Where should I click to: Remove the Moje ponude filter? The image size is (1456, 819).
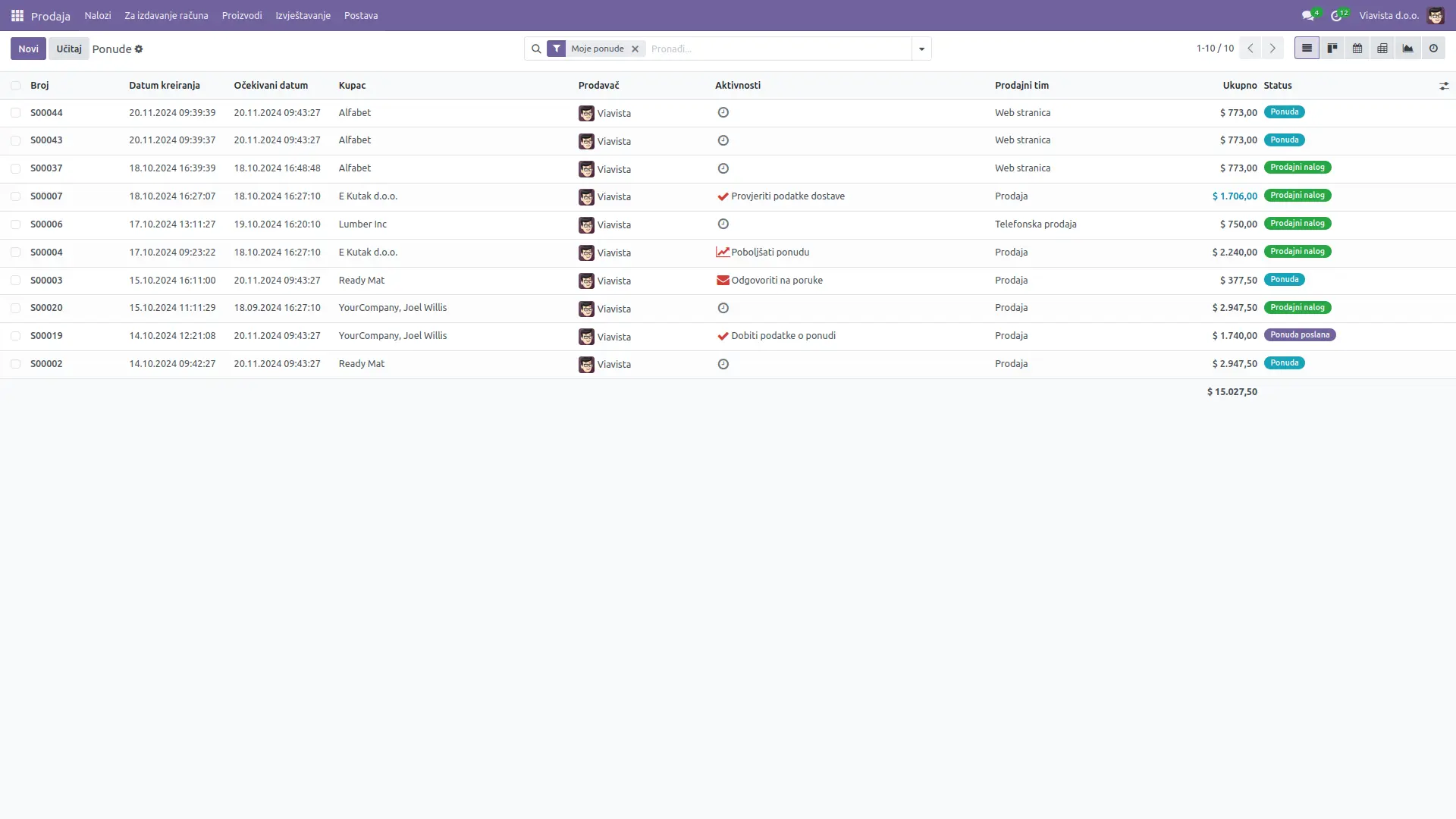(x=635, y=49)
